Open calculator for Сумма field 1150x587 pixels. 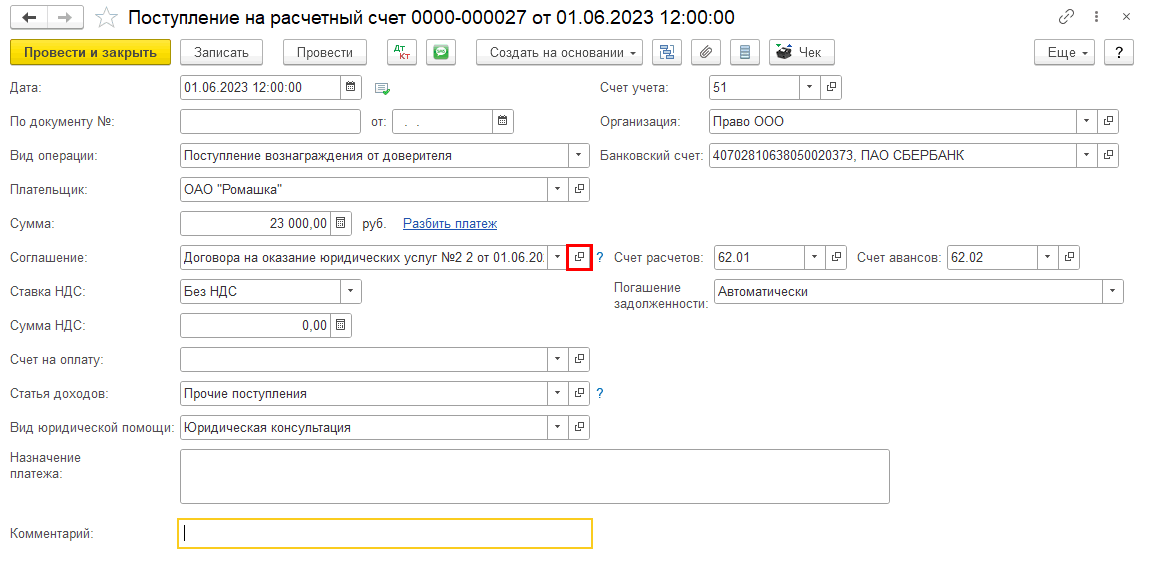pos(341,223)
